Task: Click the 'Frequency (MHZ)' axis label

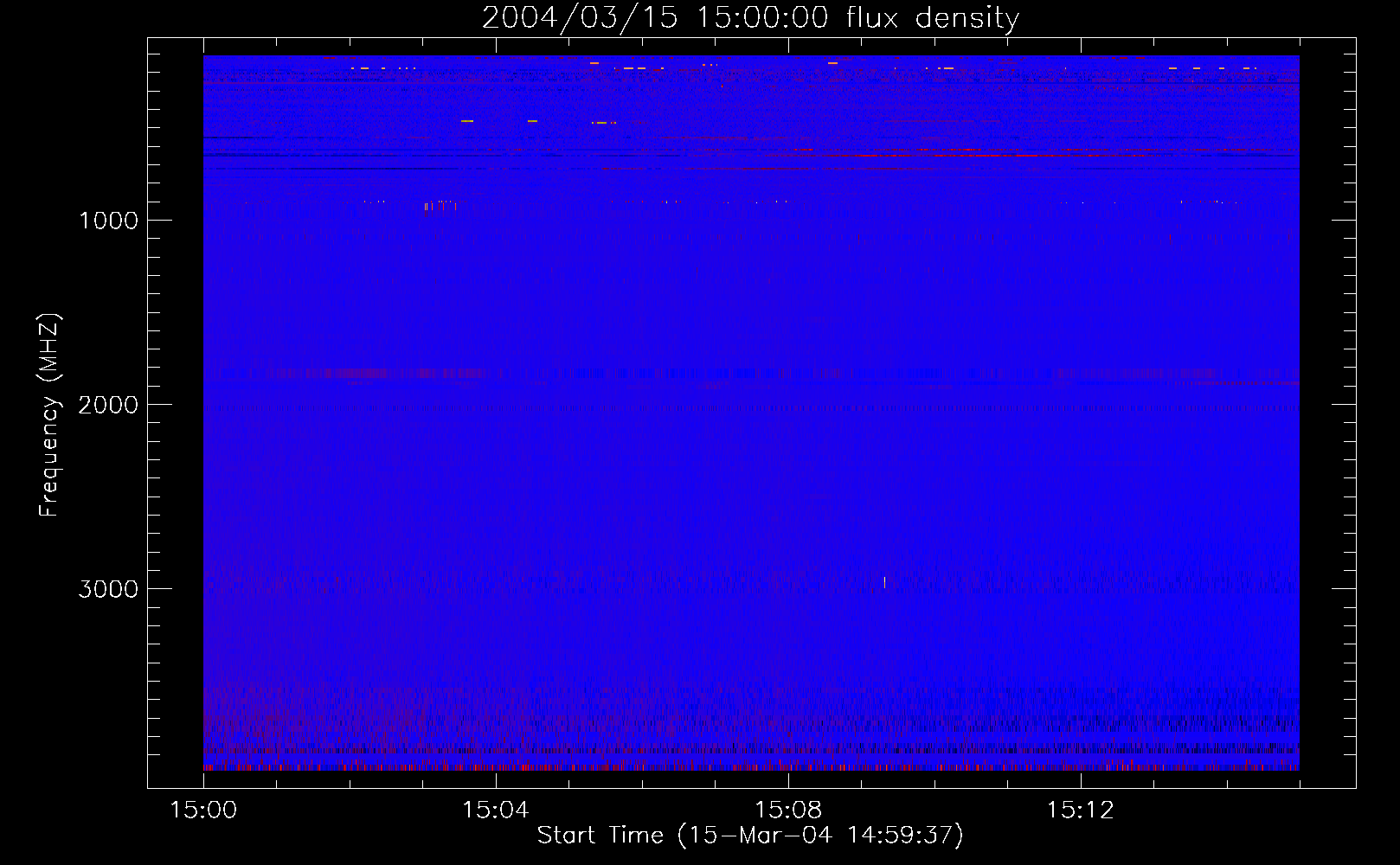Action: tap(50, 415)
